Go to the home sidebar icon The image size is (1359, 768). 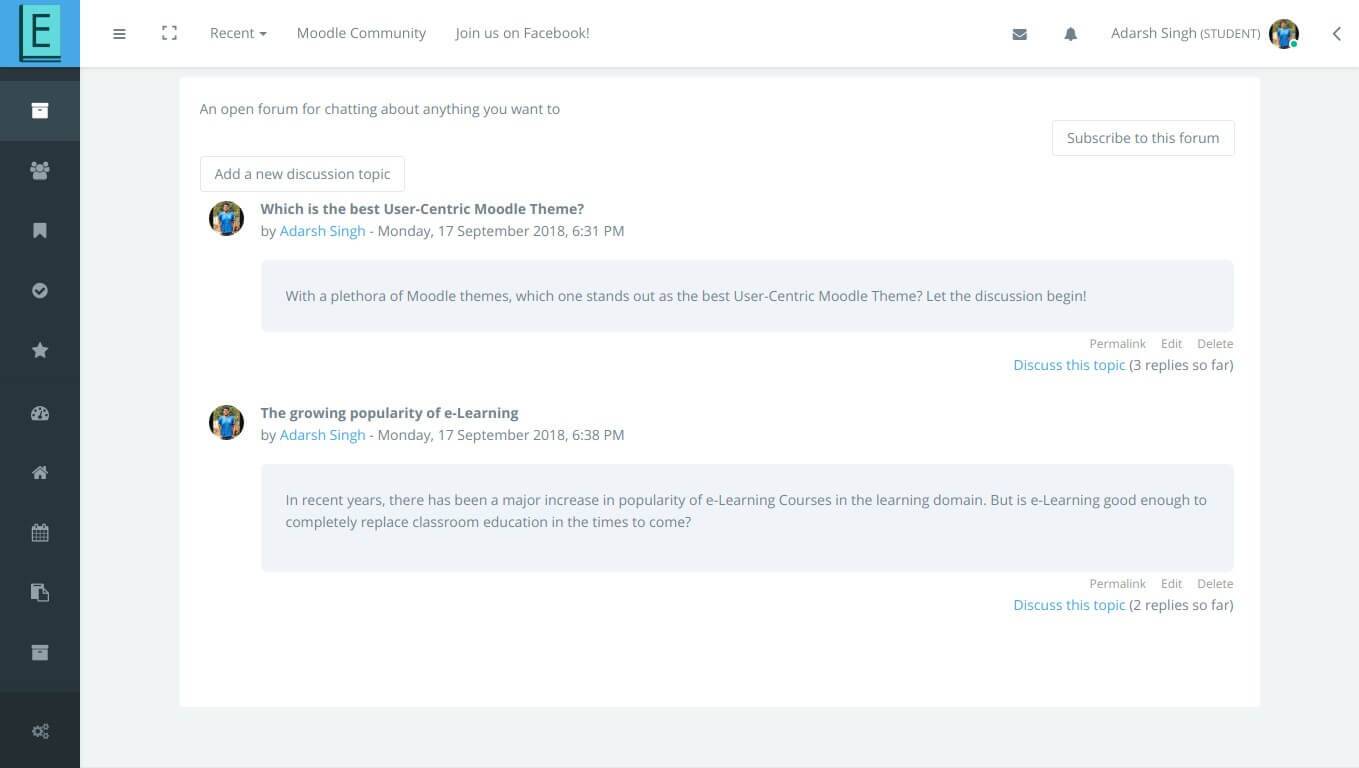pos(40,473)
